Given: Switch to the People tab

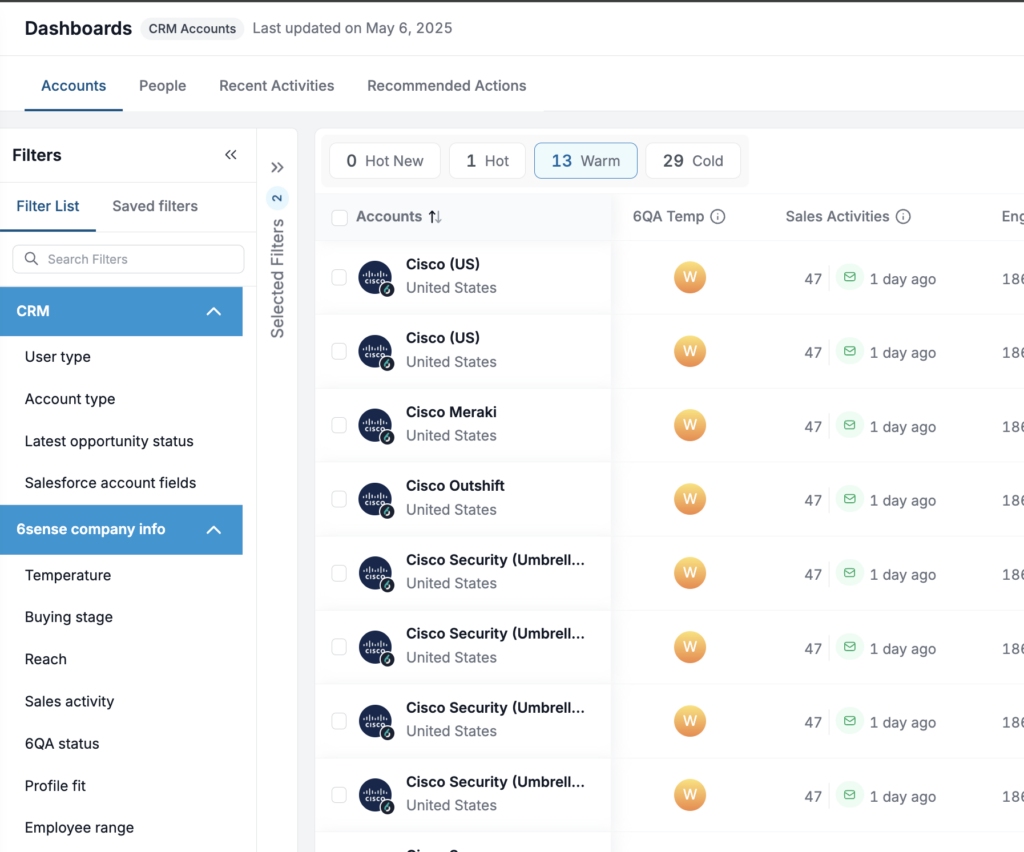Looking at the screenshot, I should 163,86.
